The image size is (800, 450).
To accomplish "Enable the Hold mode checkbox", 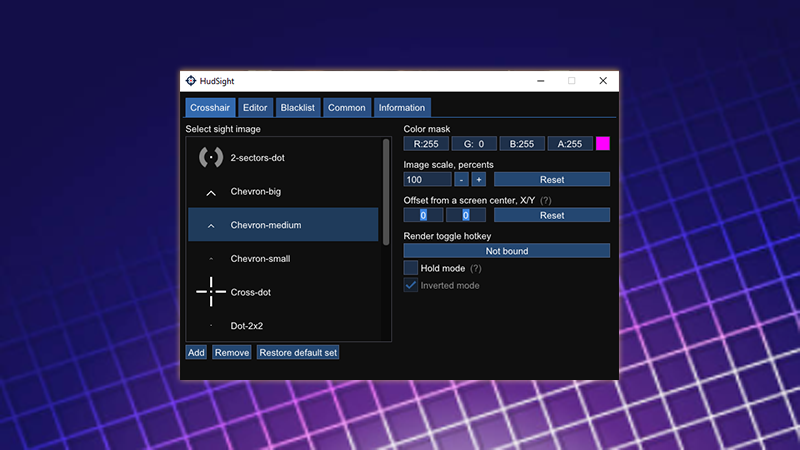I will [410, 268].
